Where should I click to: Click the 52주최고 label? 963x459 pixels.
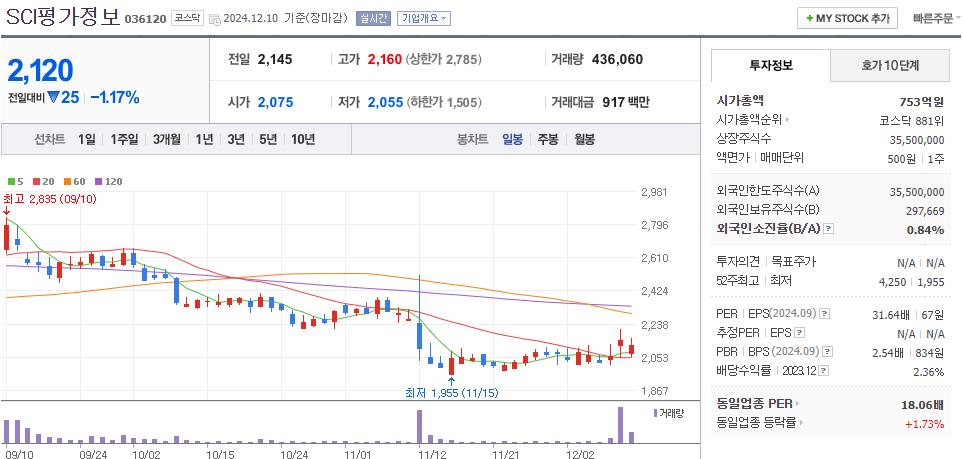coord(738,281)
